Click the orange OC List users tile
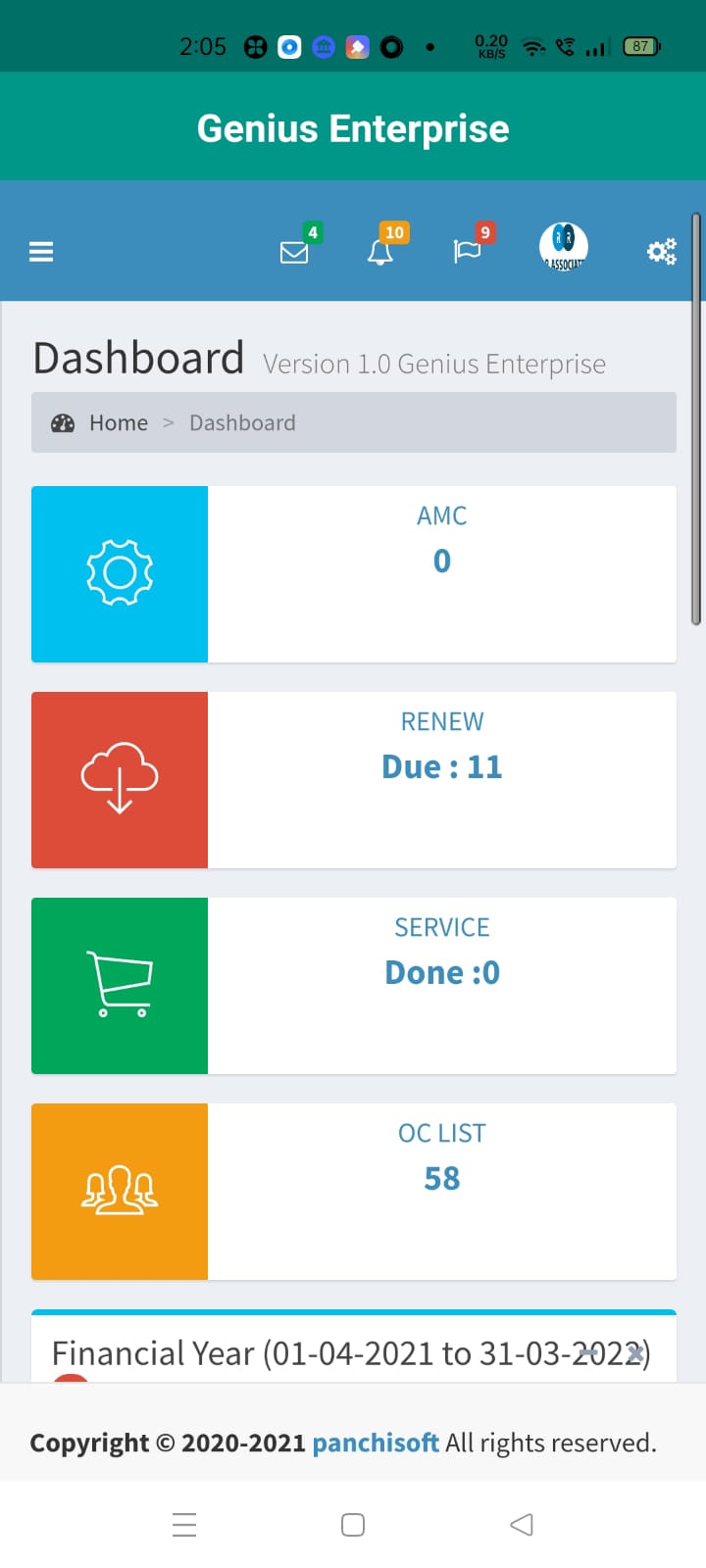Image resolution: width=706 pixels, height=1568 pixels. point(120,1191)
